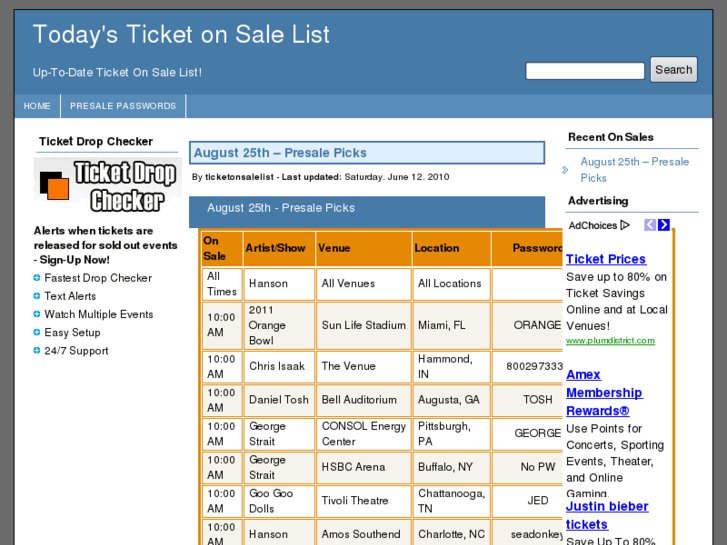This screenshot has height=545, width=727.
Task: Open the HOME menu item
Action: [x=37, y=106]
